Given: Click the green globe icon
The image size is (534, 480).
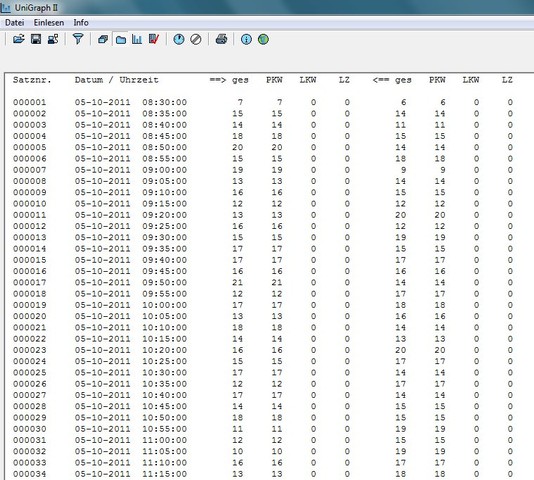Looking at the screenshot, I should coord(263,40).
